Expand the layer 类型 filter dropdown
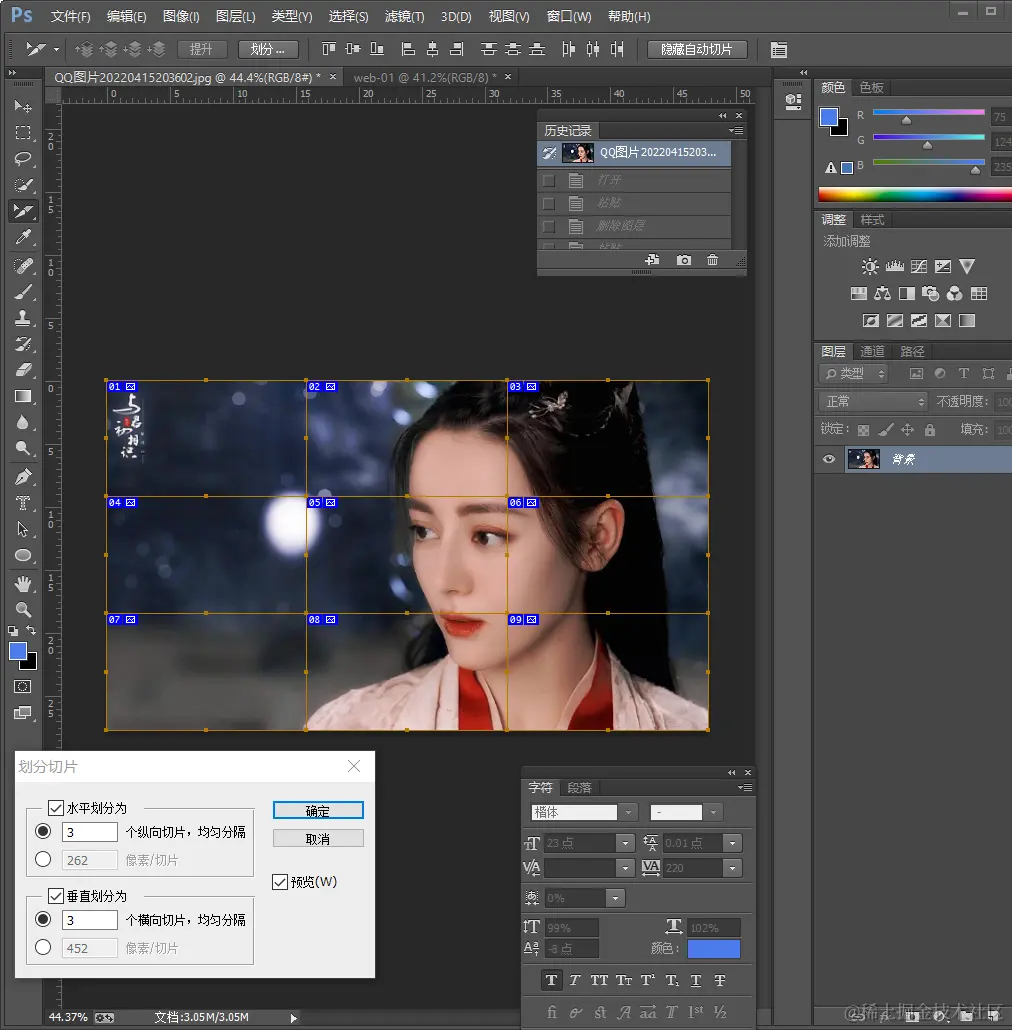Viewport: 1012px width, 1030px height. (x=853, y=373)
